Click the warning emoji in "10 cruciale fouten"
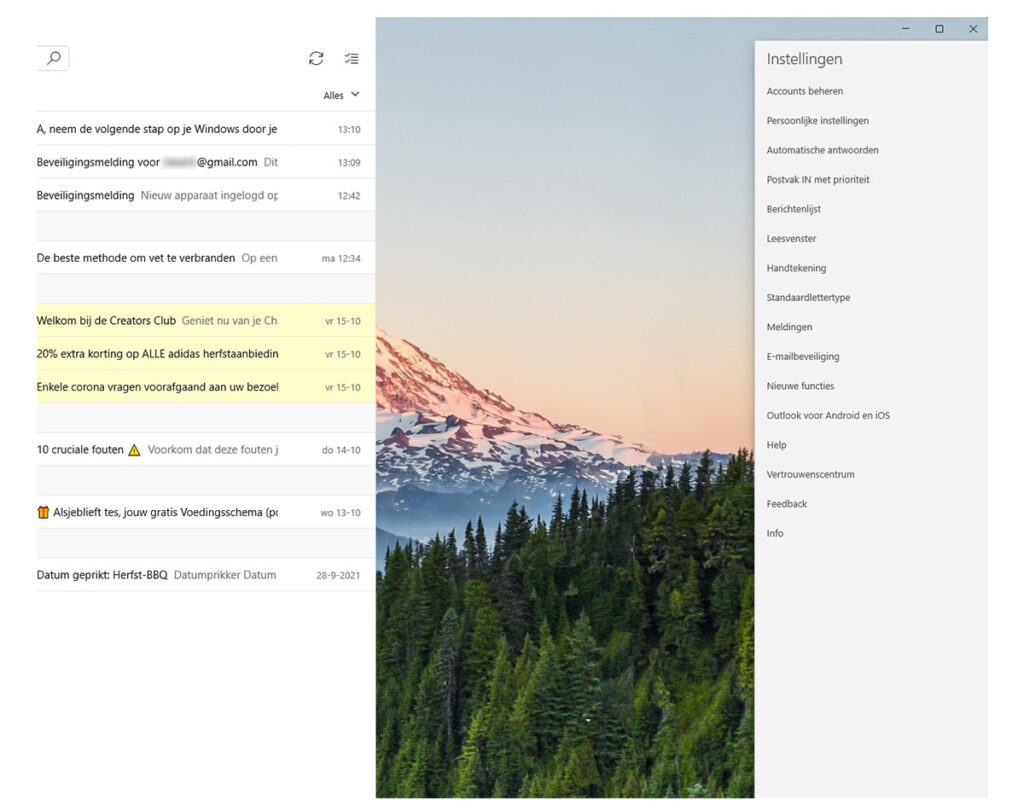 [x=133, y=450]
